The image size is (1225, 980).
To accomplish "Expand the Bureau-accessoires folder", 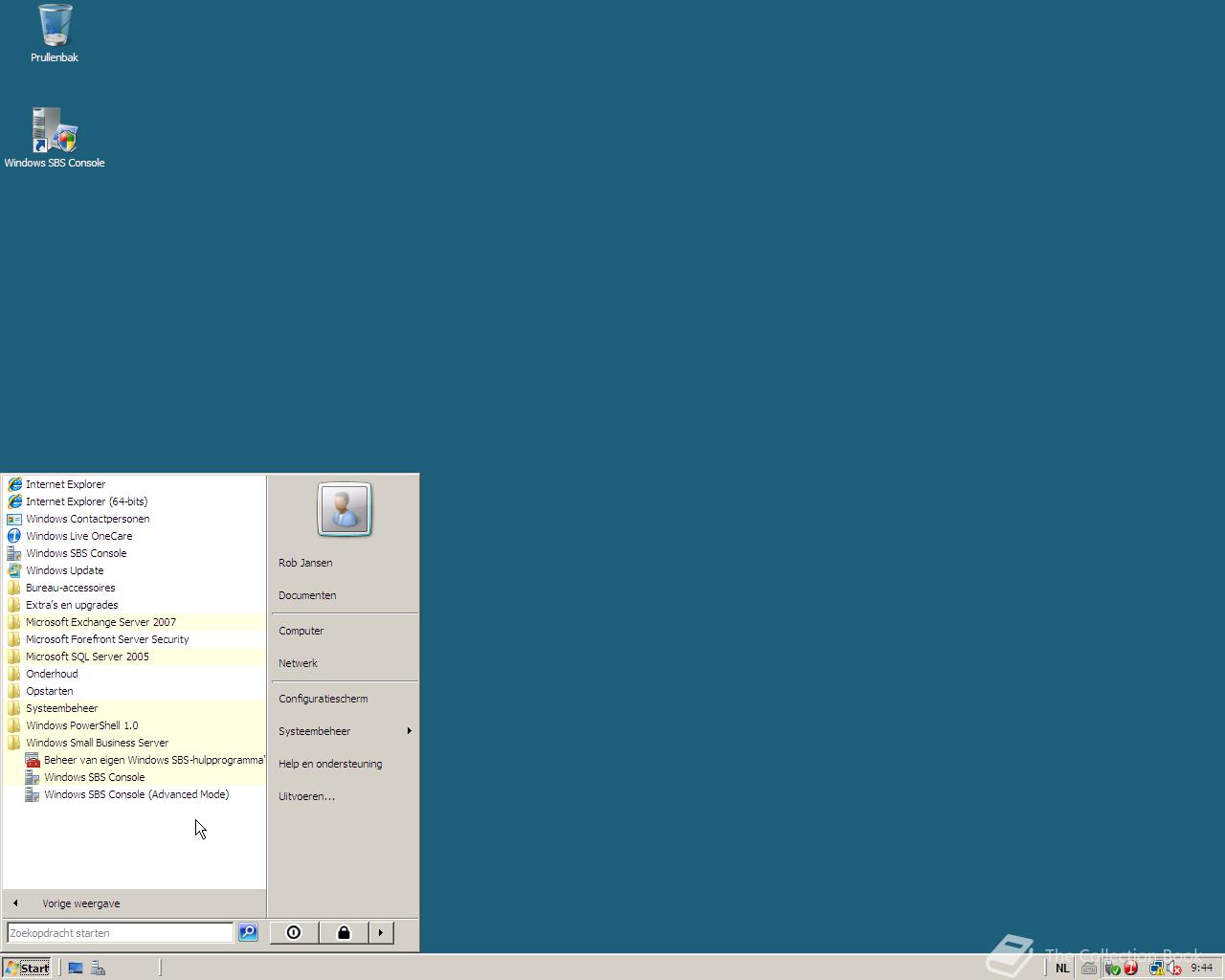I will click(134, 588).
